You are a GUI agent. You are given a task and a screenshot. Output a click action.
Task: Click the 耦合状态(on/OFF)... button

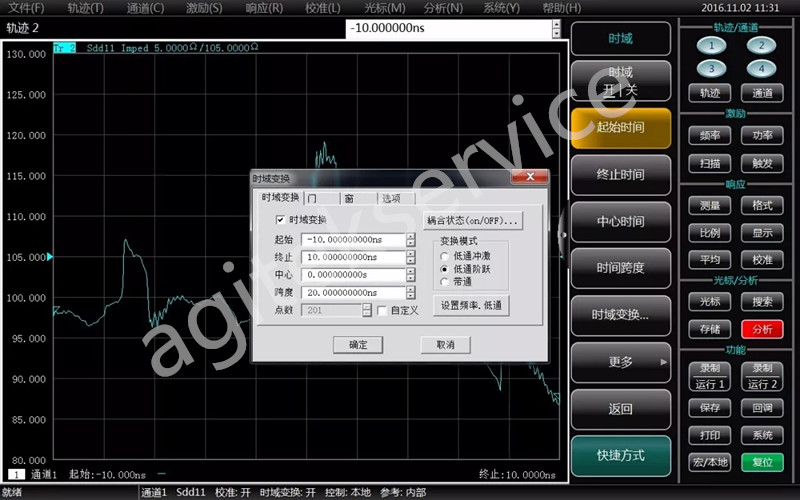(x=472, y=220)
